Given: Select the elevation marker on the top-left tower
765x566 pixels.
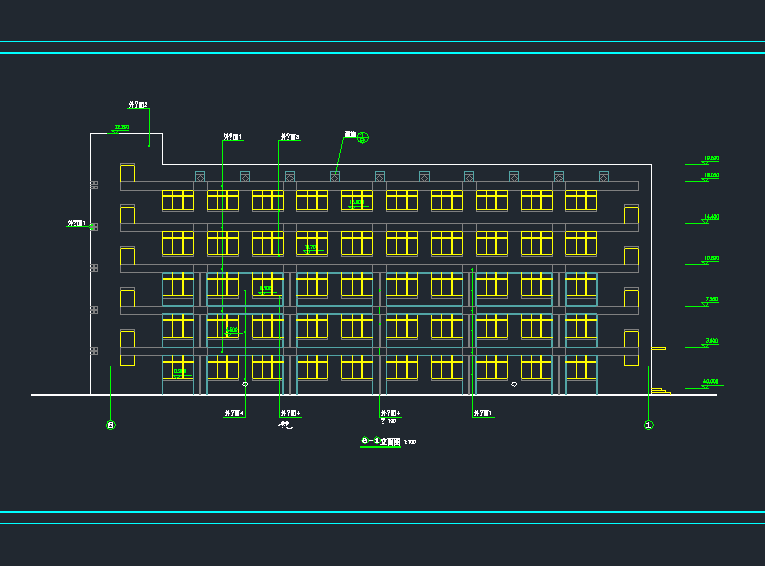Looking at the screenshot, I should click(120, 129).
